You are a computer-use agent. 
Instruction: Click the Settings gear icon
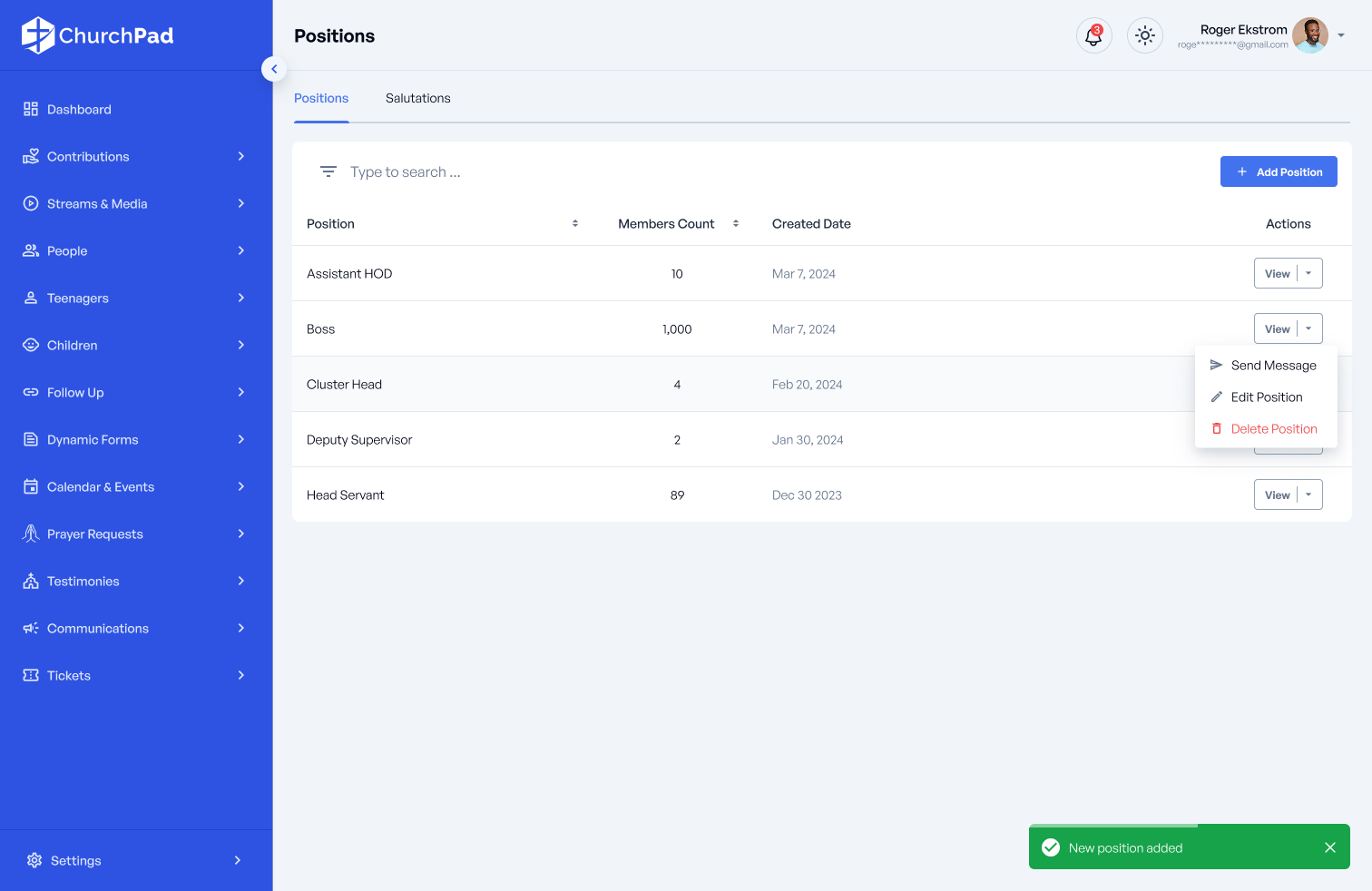[34, 860]
